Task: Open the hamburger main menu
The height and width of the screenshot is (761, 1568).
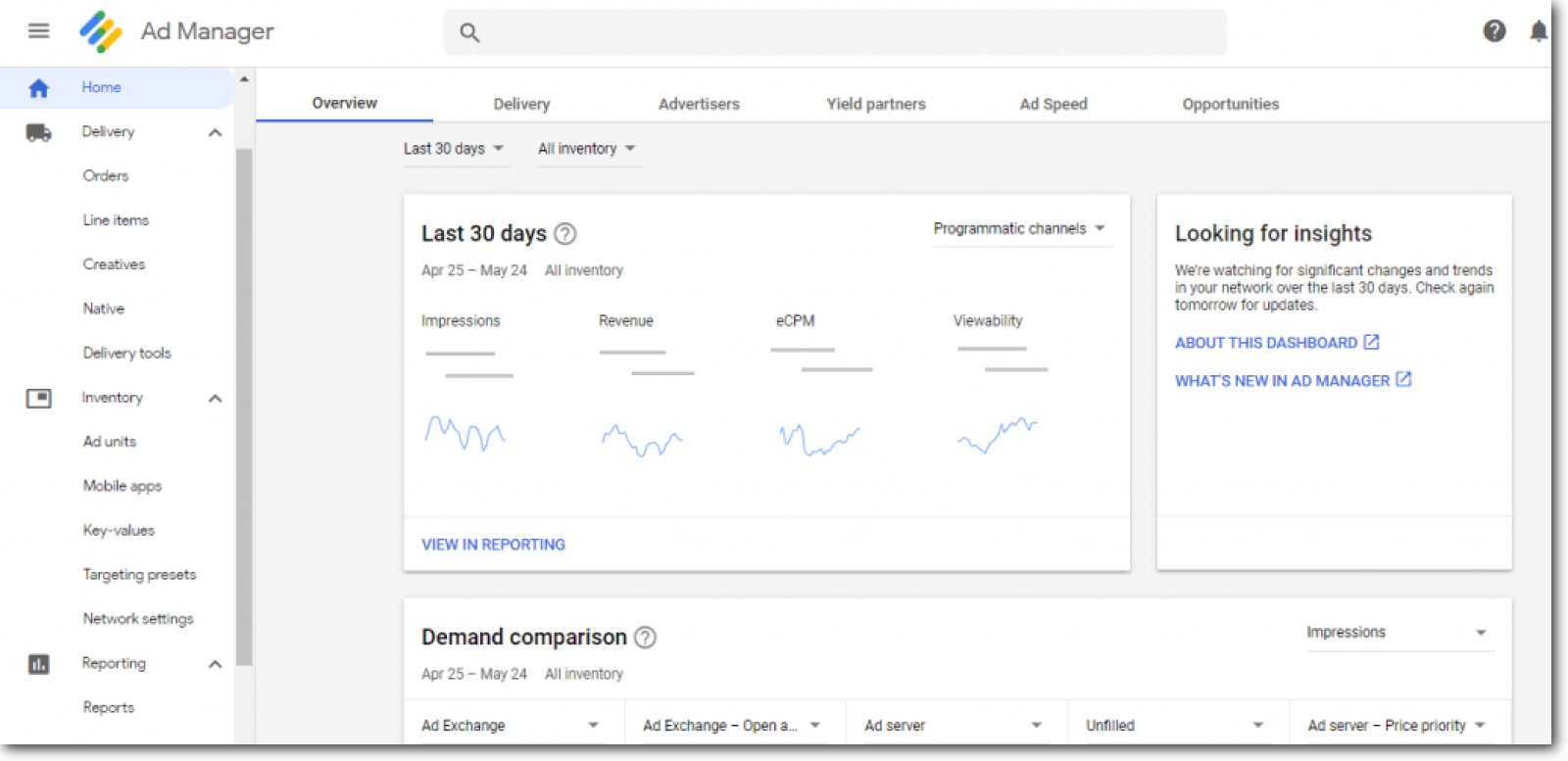Action: pyautogui.click(x=38, y=31)
